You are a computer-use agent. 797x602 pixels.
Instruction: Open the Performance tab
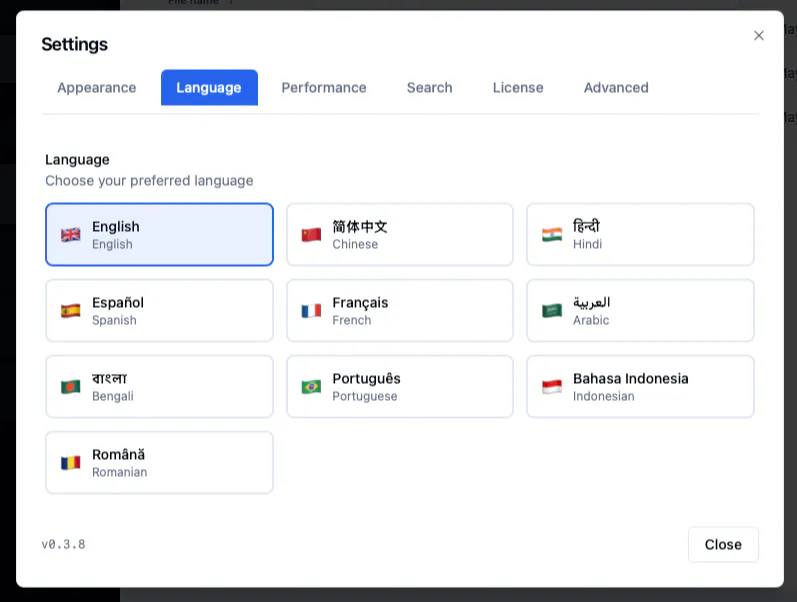[x=324, y=87]
